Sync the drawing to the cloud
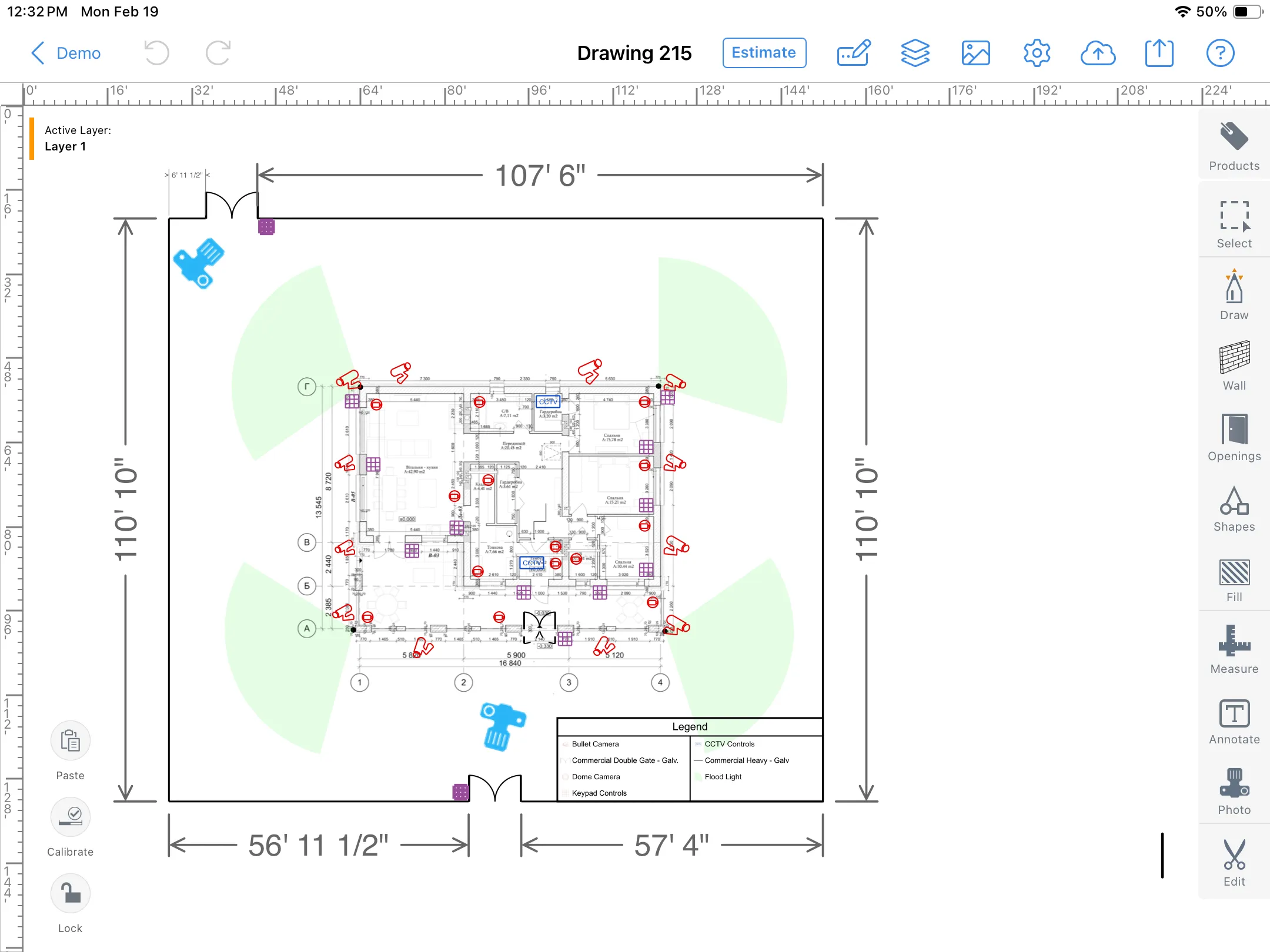Image resolution: width=1270 pixels, height=952 pixels. point(1098,52)
